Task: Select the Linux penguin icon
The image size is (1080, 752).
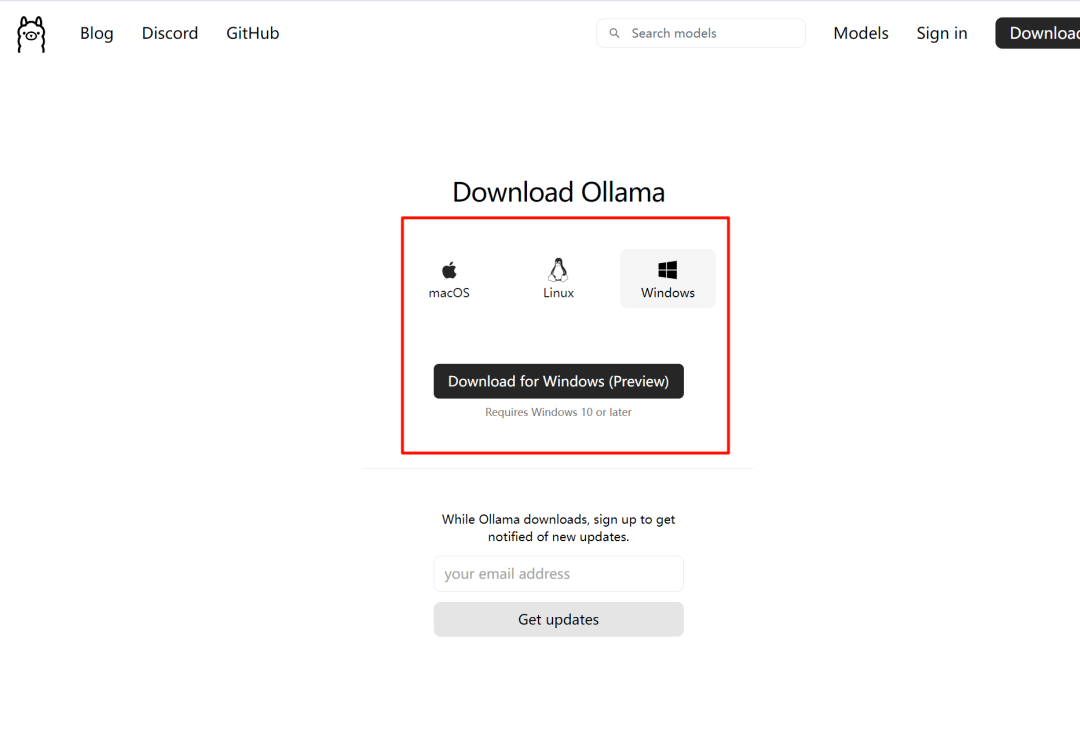Action: coord(558,270)
